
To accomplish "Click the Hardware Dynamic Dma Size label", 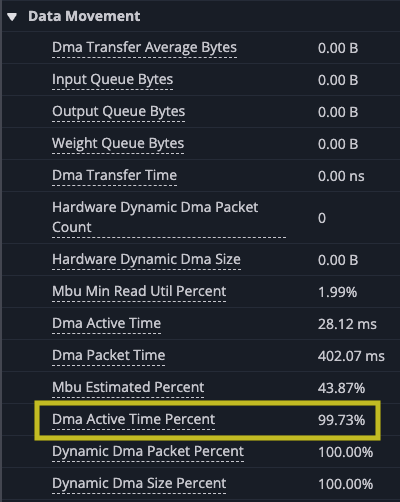I will click(x=146, y=259).
